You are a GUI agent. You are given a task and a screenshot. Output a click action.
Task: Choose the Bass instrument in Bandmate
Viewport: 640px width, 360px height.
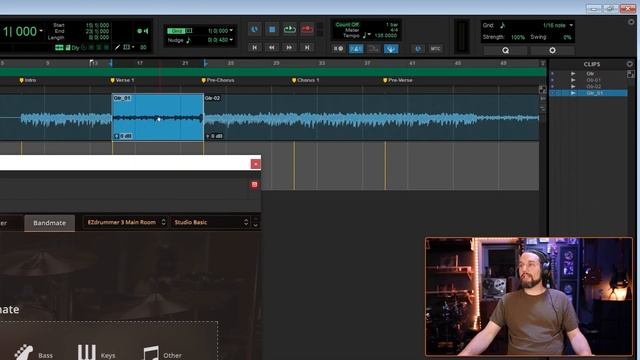tap(34, 354)
